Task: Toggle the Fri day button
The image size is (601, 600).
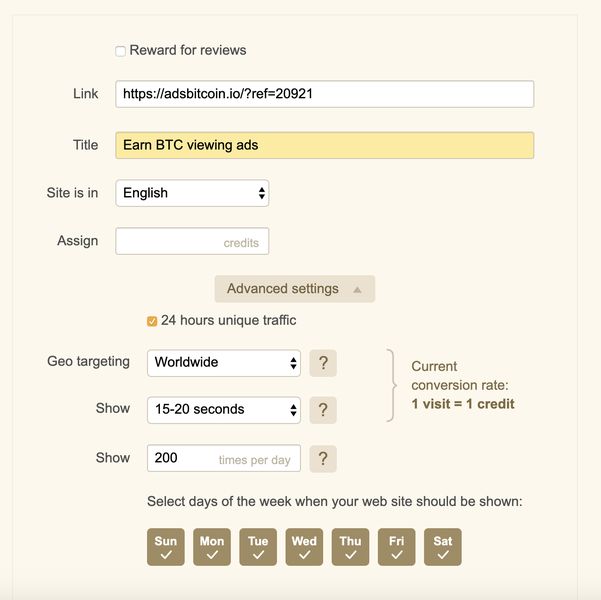Action: 397,547
